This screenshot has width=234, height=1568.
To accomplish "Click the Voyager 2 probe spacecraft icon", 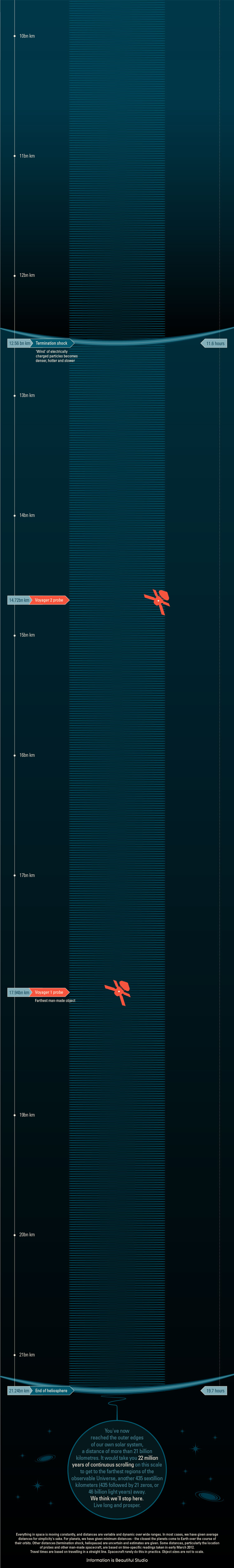I will coord(158,602).
